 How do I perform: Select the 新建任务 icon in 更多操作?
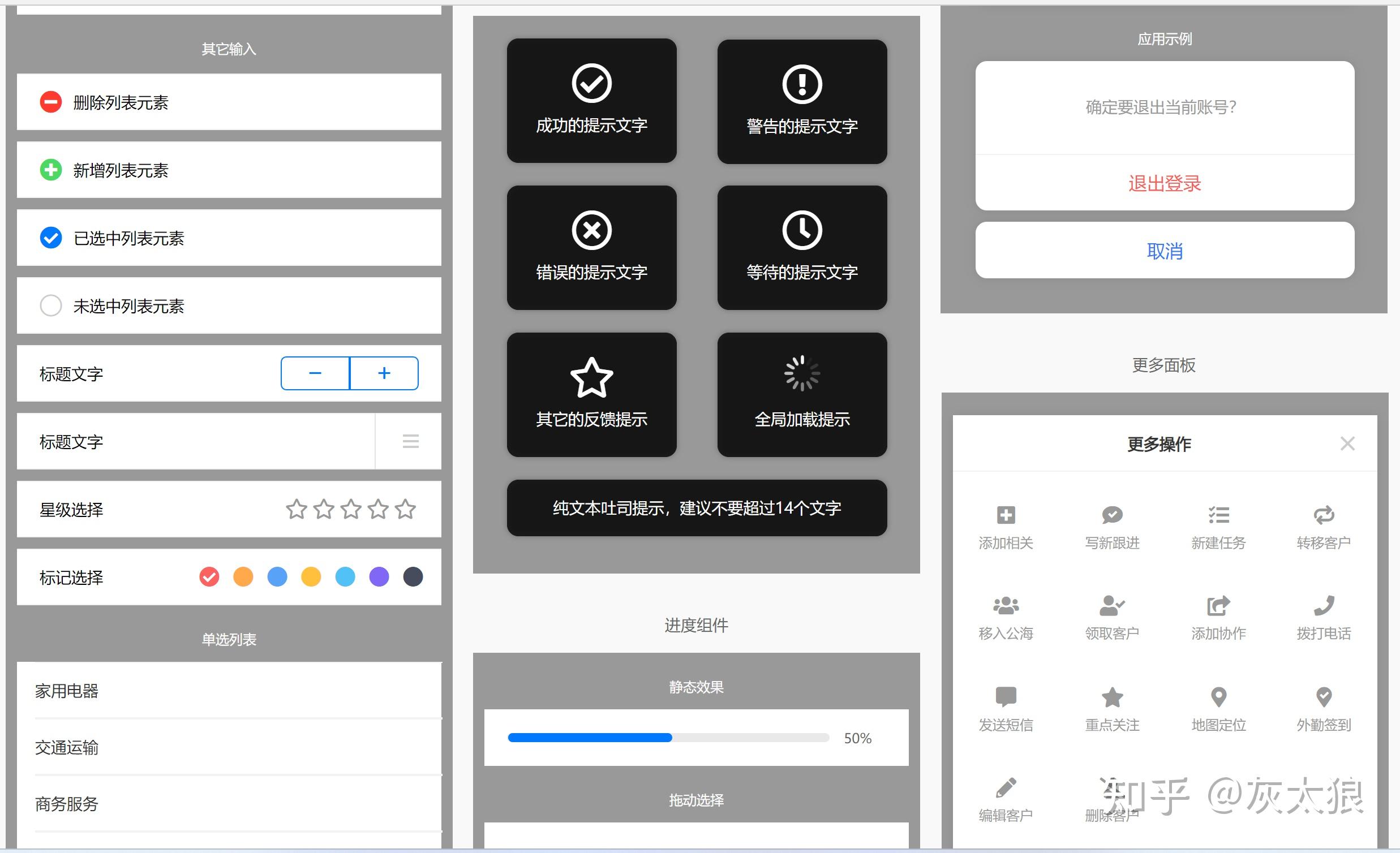(1218, 515)
